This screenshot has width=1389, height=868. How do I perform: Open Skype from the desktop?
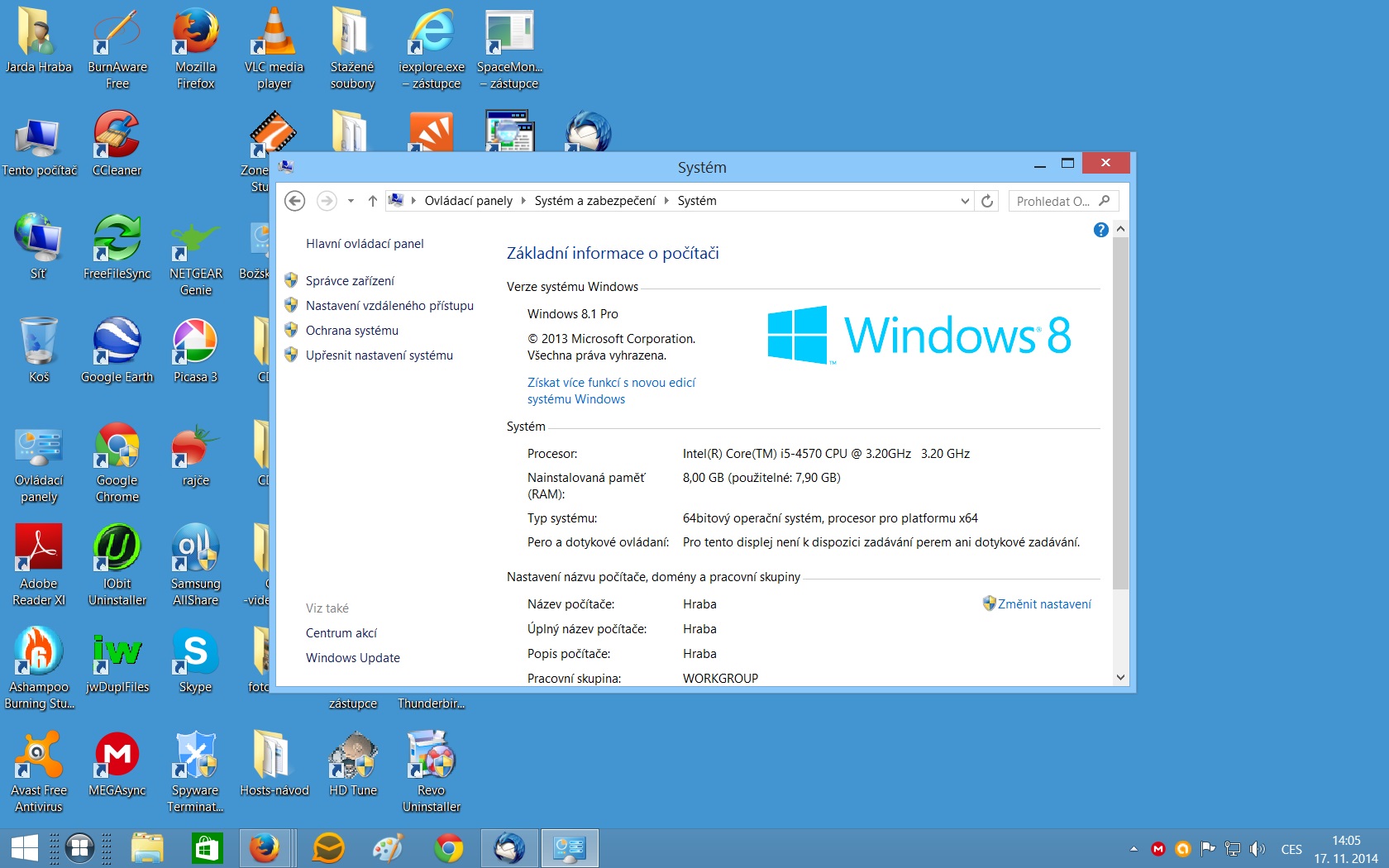tap(196, 661)
